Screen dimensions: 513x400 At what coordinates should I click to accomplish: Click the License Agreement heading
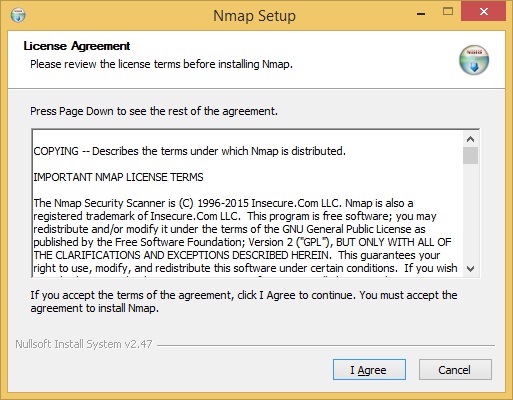77,46
